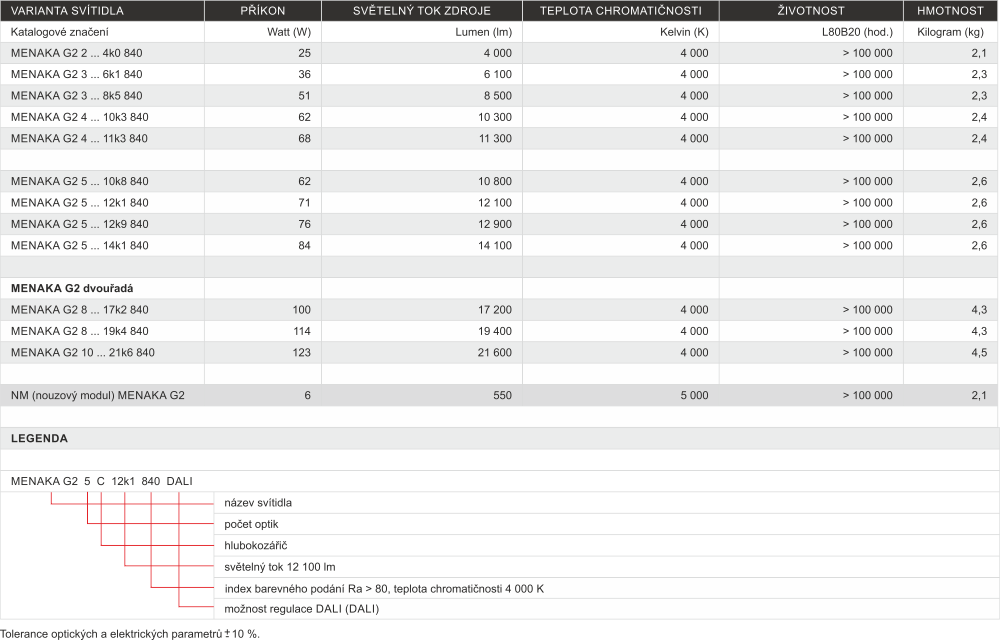Click row MENAKA G2 5 ... 12k9 840
Viewport: 1000px width, 640px height.
(x=499, y=224)
